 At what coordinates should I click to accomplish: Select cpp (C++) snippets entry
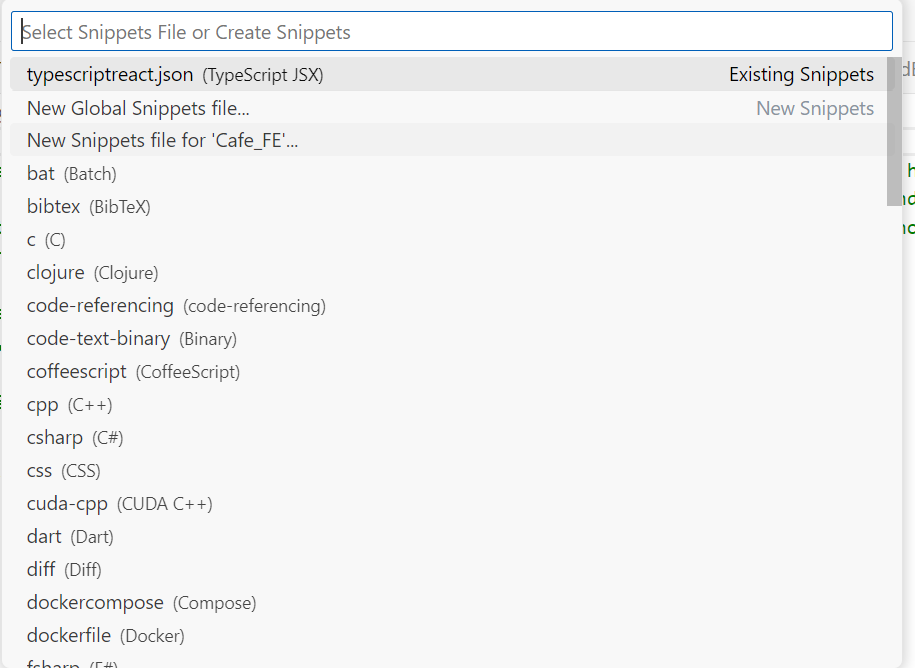tap(452, 404)
